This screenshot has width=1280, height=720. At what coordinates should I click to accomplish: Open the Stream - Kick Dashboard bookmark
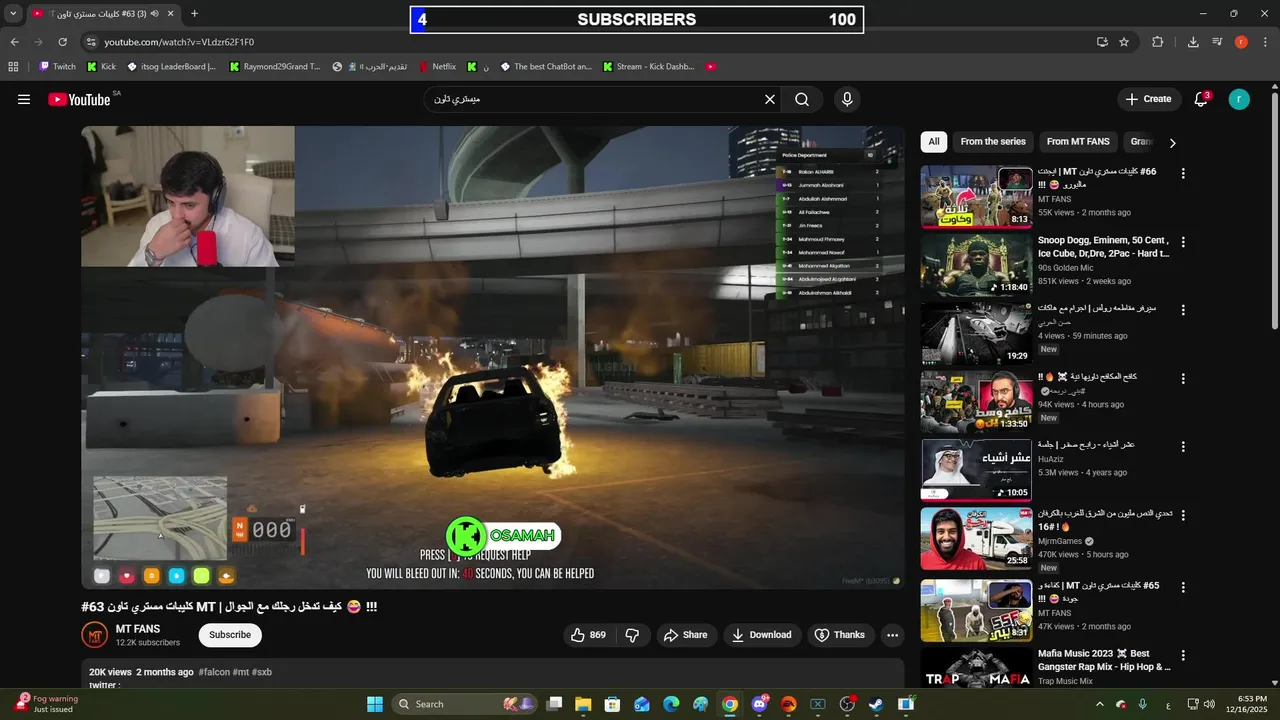point(648,67)
